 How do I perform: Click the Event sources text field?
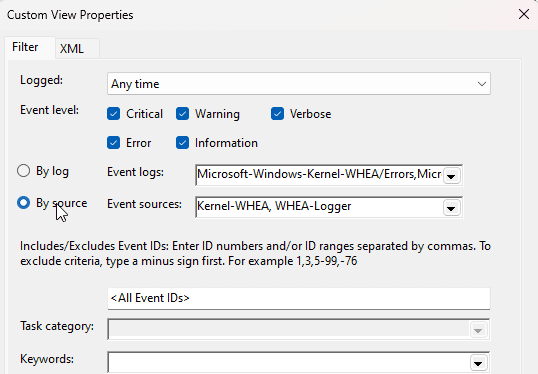click(x=319, y=207)
